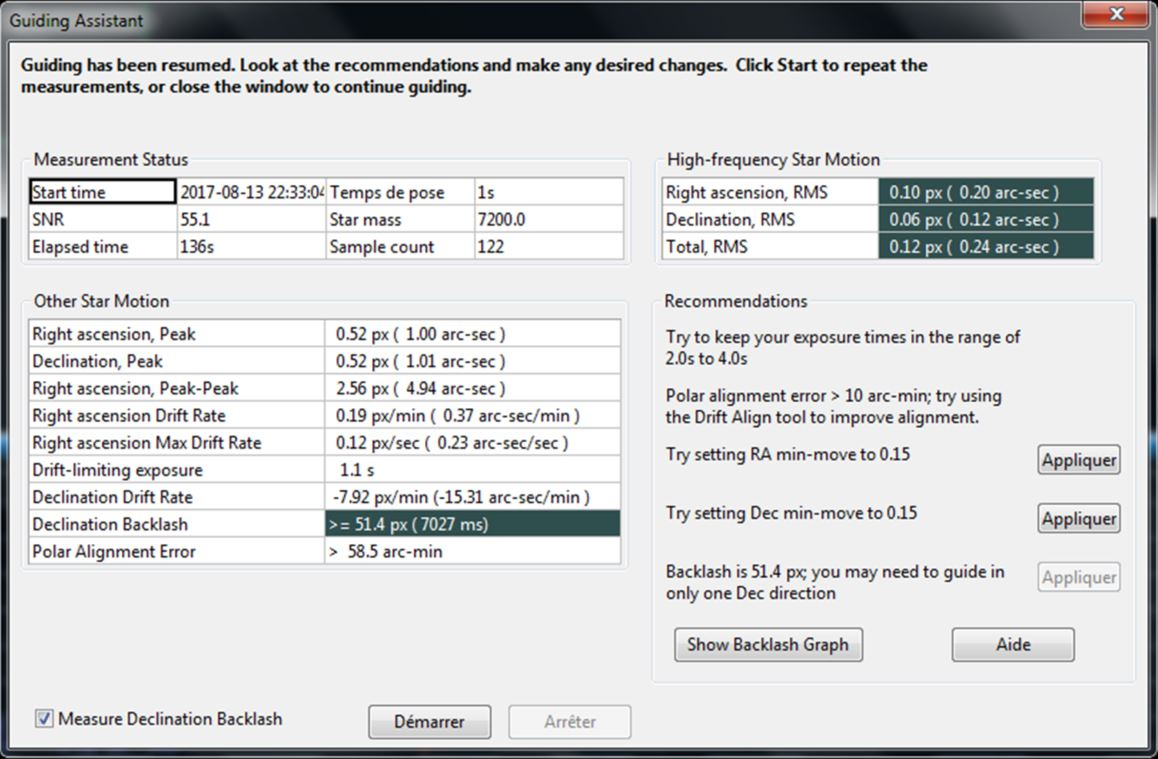This screenshot has height=759, width=1158.
Task: Click Right ascension Drift Rate label
Action: (x=177, y=416)
